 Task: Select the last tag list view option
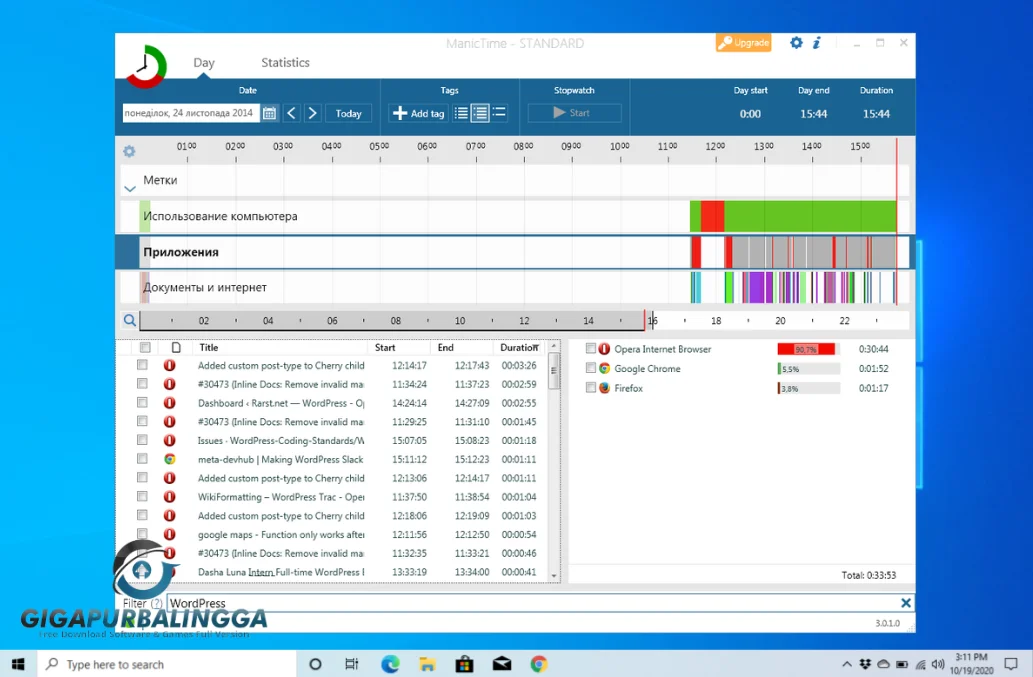coord(499,114)
